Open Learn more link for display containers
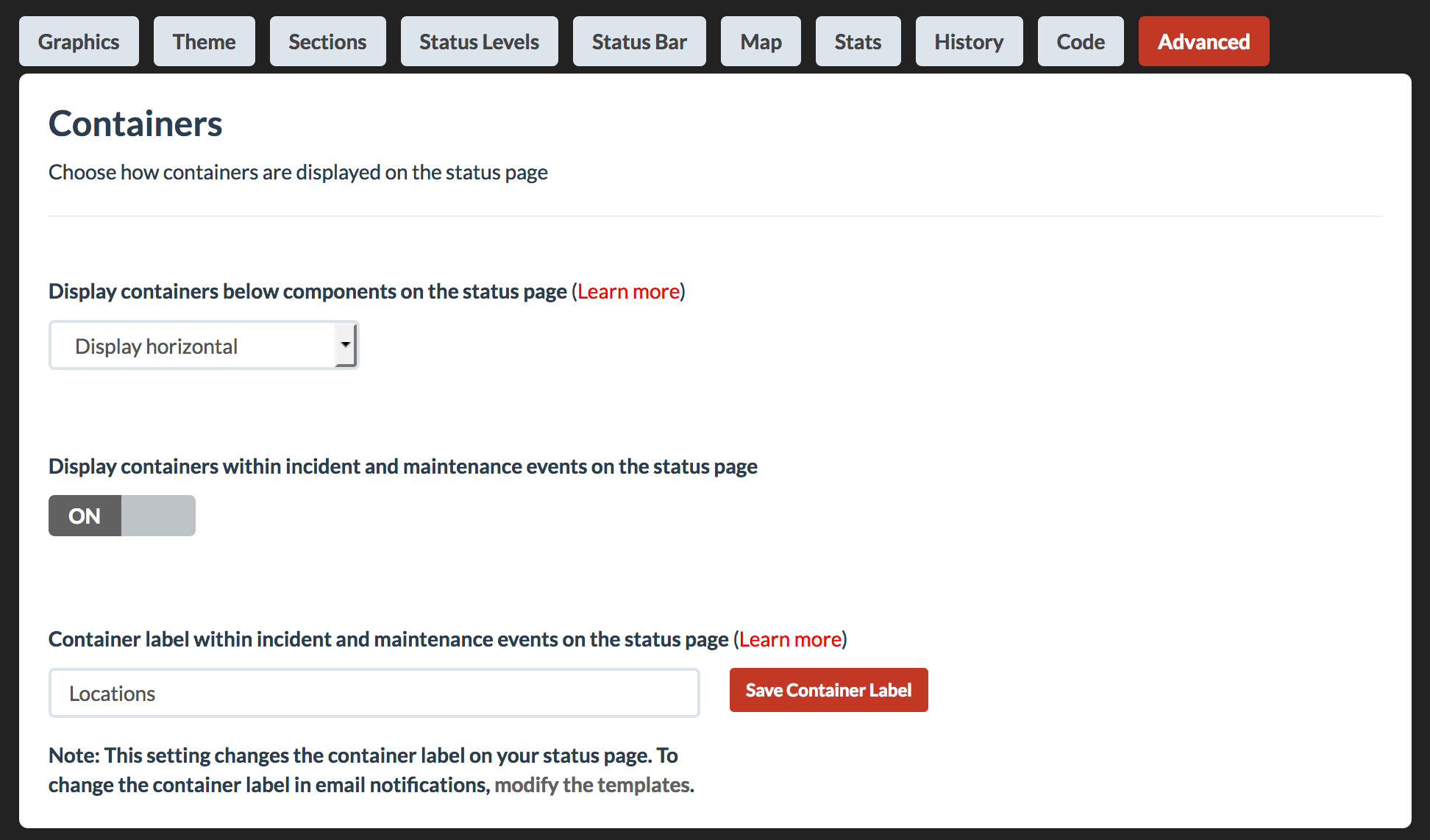The width and height of the screenshot is (1430, 840). (628, 291)
